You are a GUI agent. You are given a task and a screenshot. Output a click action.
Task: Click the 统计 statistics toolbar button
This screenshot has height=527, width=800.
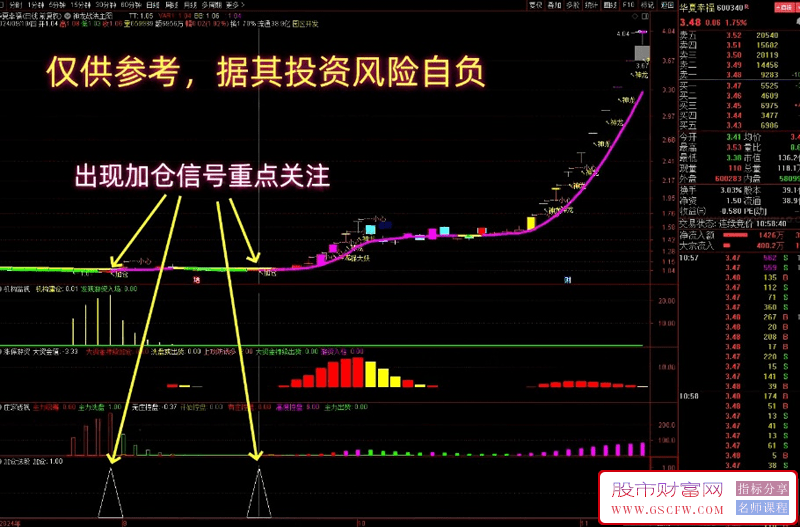[591, 5]
